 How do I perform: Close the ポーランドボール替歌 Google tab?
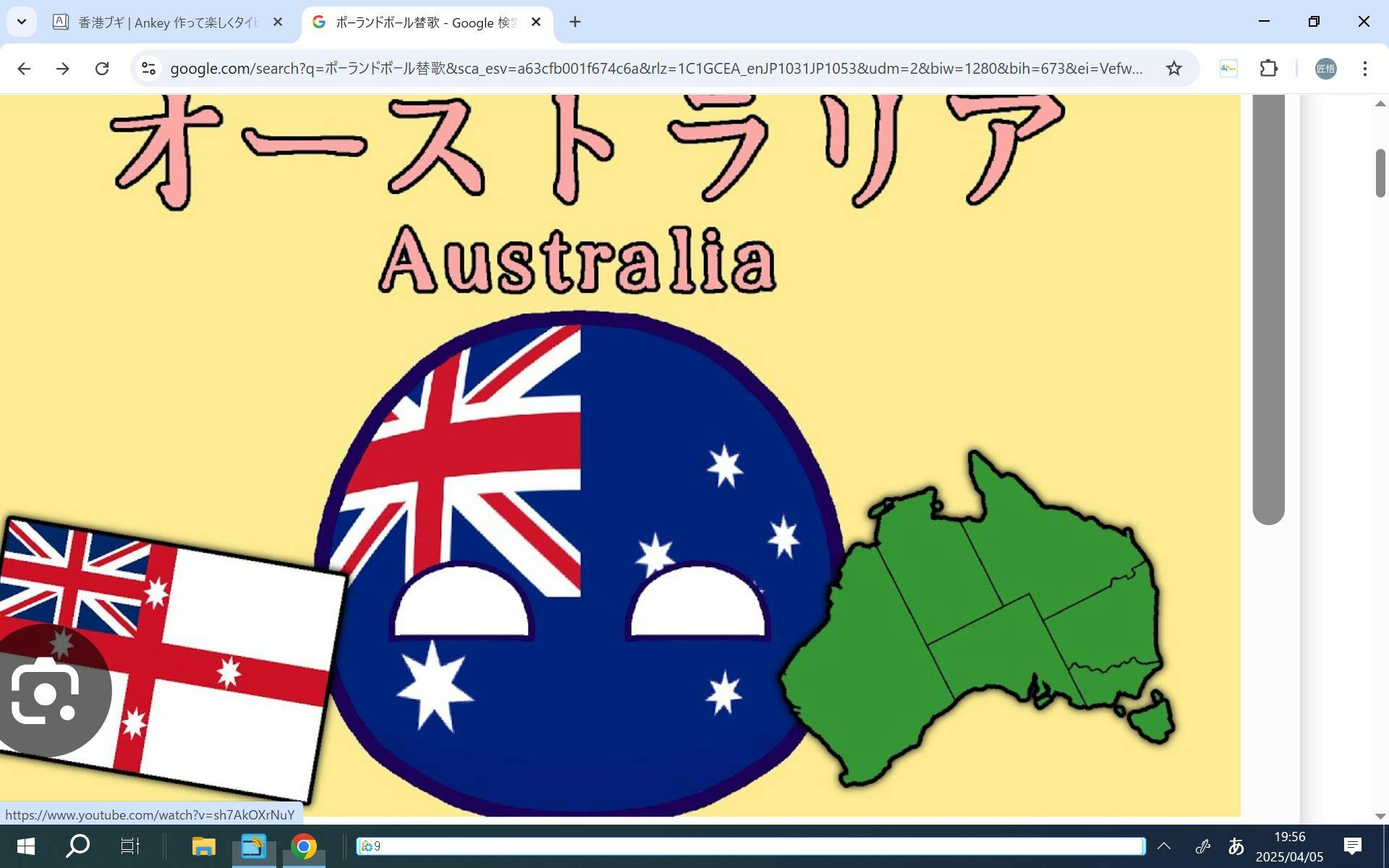tap(536, 22)
